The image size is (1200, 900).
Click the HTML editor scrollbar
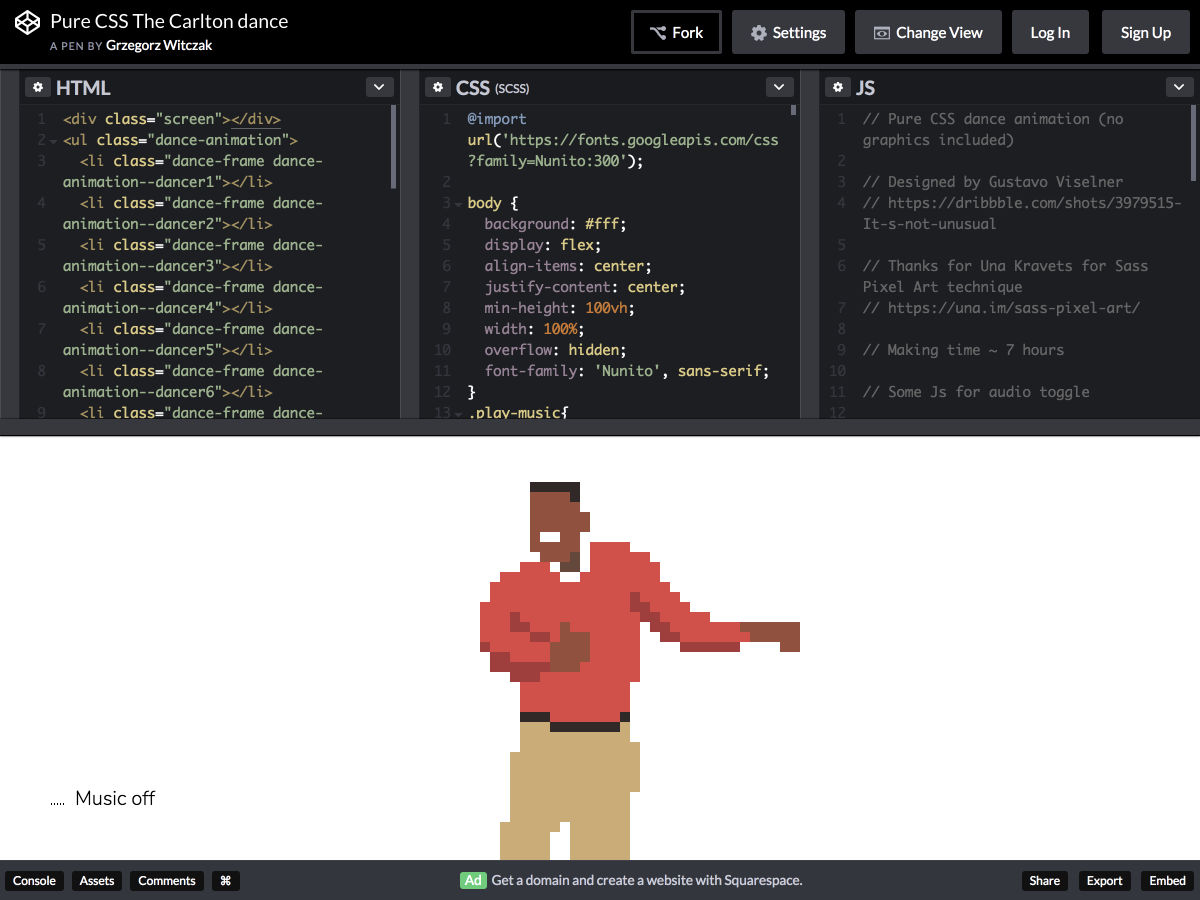click(394, 147)
